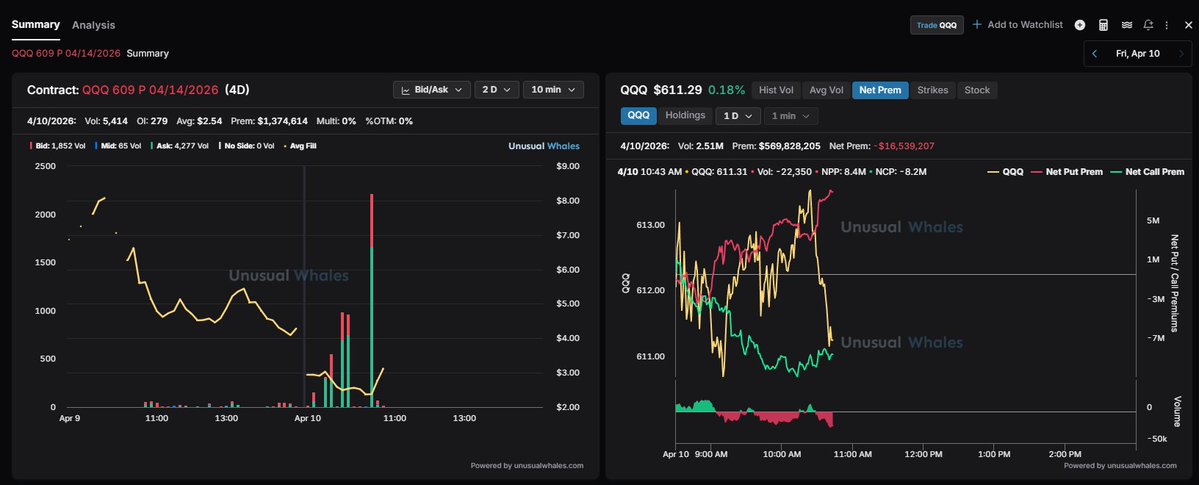Select the Hist Vol tab

pyautogui.click(x=776, y=90)
